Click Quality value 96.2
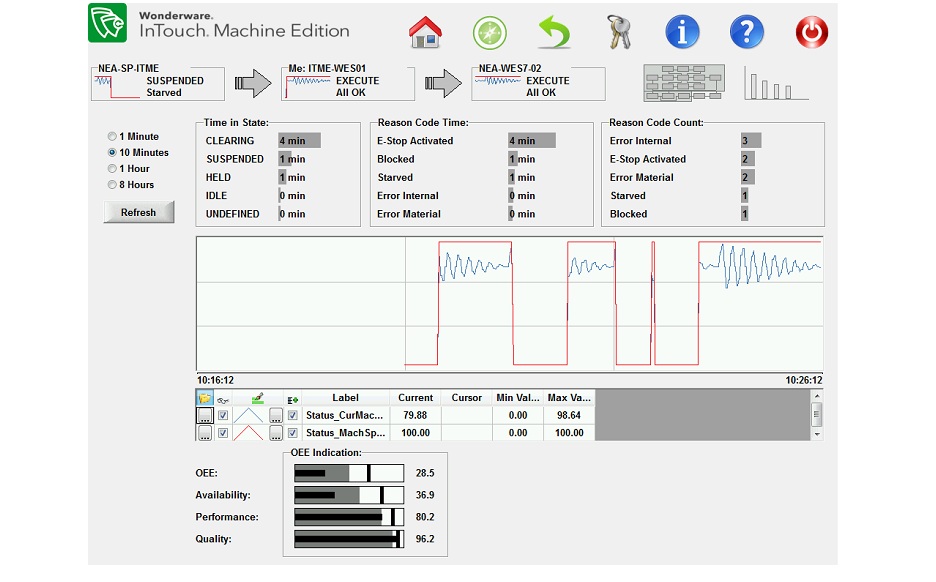936x582 pixels. pos(425,539)
